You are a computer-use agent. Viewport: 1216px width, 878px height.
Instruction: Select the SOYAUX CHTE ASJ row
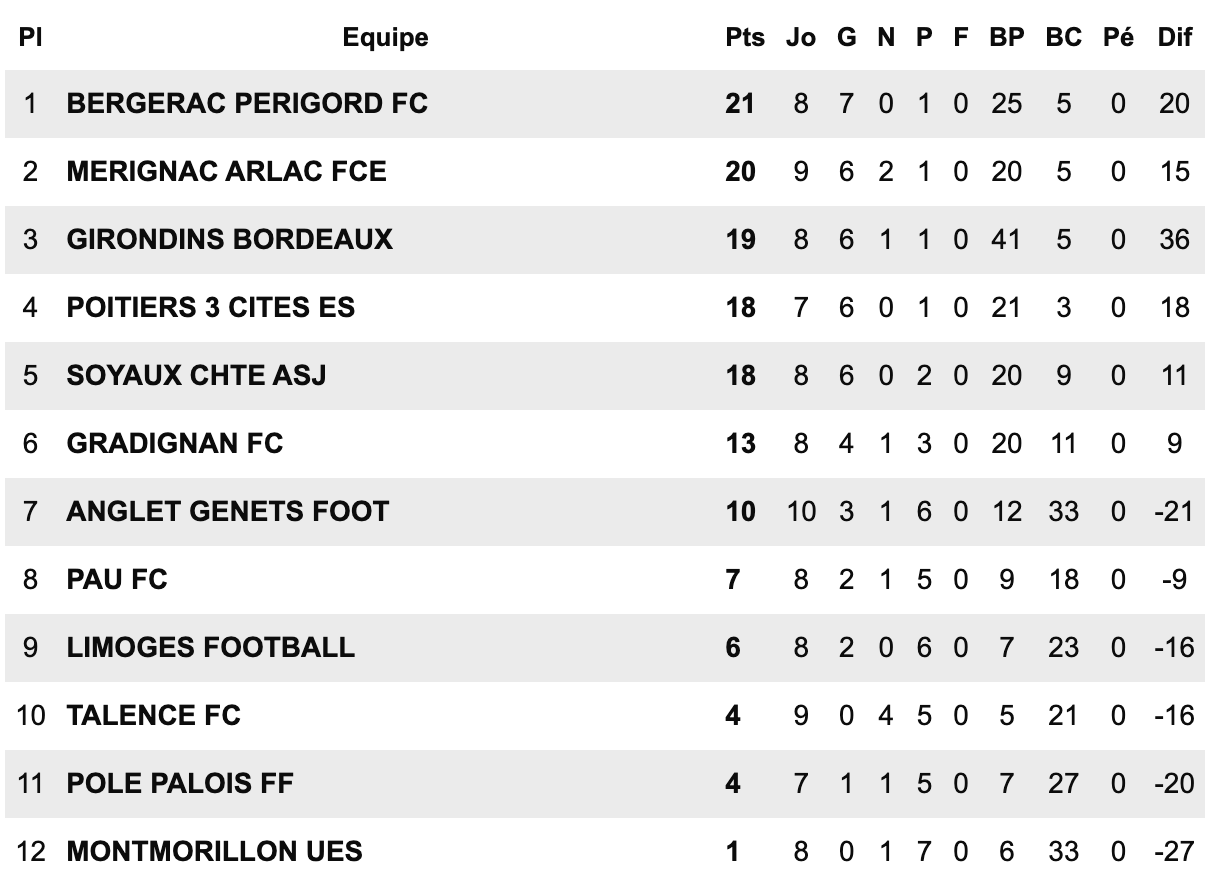[608, 375]
